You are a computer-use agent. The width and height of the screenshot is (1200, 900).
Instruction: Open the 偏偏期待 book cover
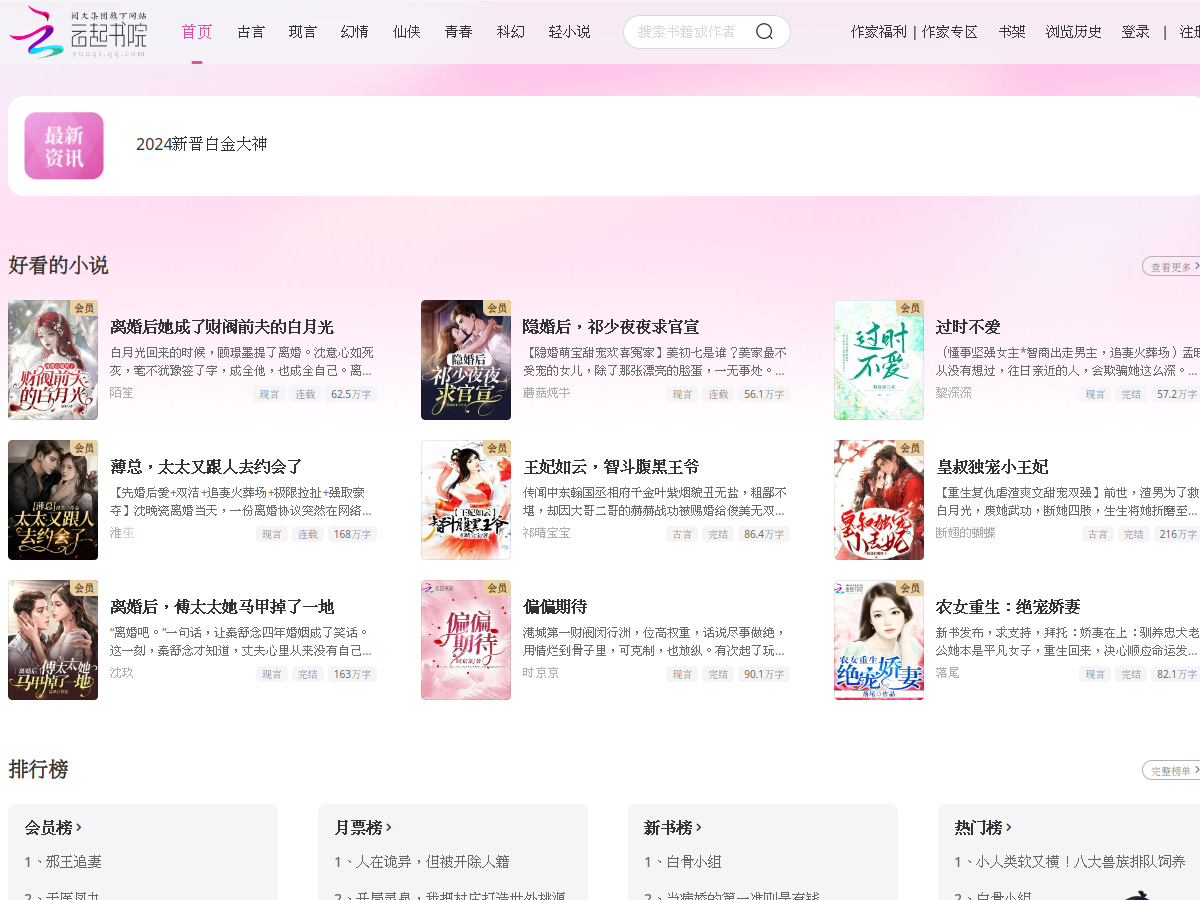[x=466, y=640]
